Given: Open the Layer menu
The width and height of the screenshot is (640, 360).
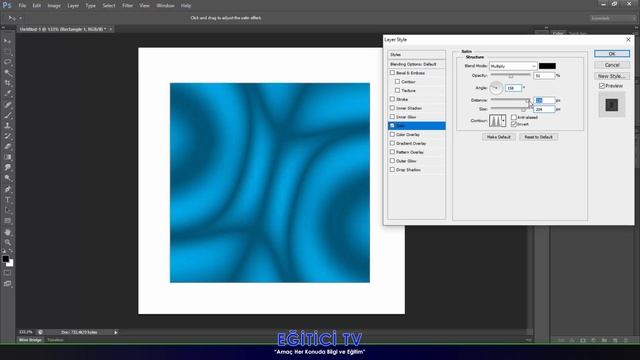Looking at the screenshot, I should (x=73, y=6).
